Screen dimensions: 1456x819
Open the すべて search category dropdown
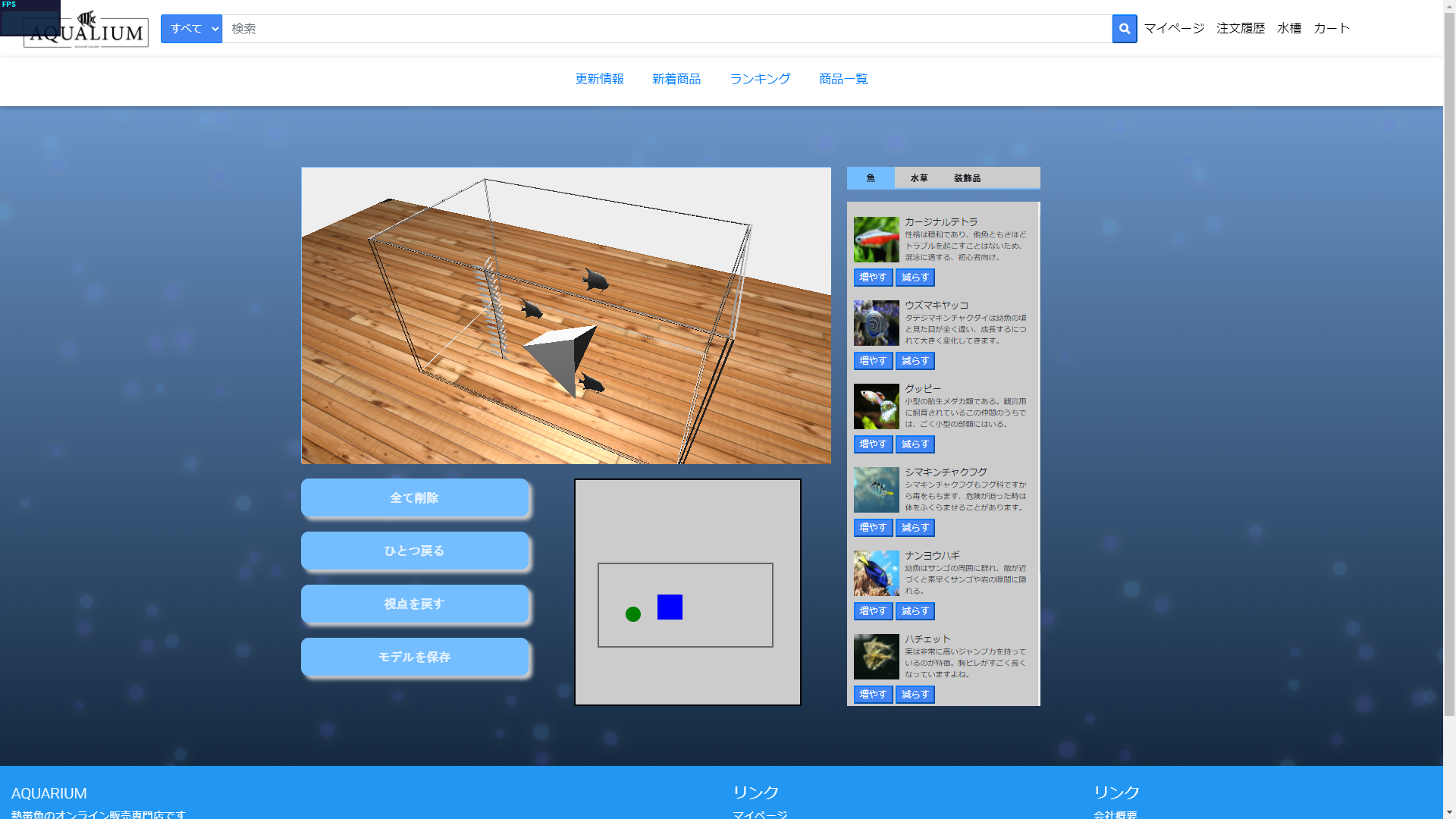(x=191, y=28)
